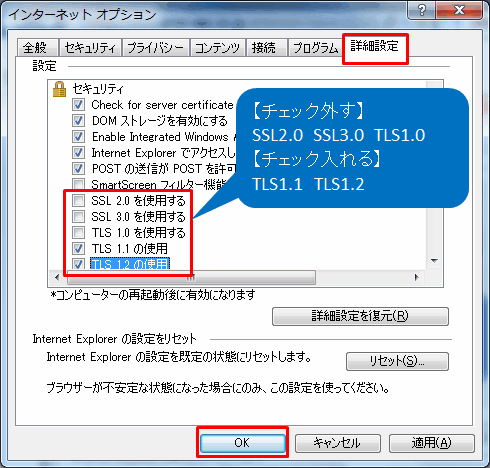Select the highlighted TLS 1.2 の使用 label
This screenshot has width=490, height=468.
[x=130, y=264]
